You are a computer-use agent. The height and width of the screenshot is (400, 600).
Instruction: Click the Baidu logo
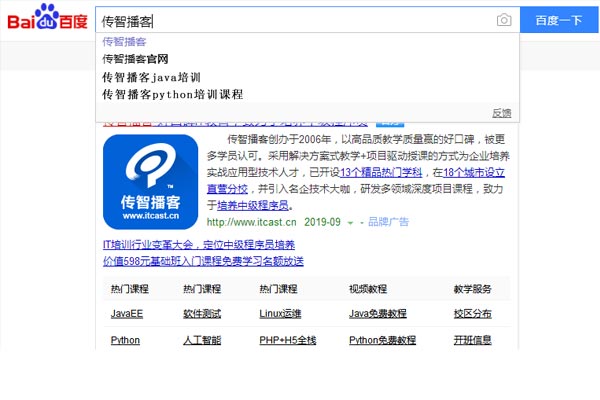pos(47,21)
